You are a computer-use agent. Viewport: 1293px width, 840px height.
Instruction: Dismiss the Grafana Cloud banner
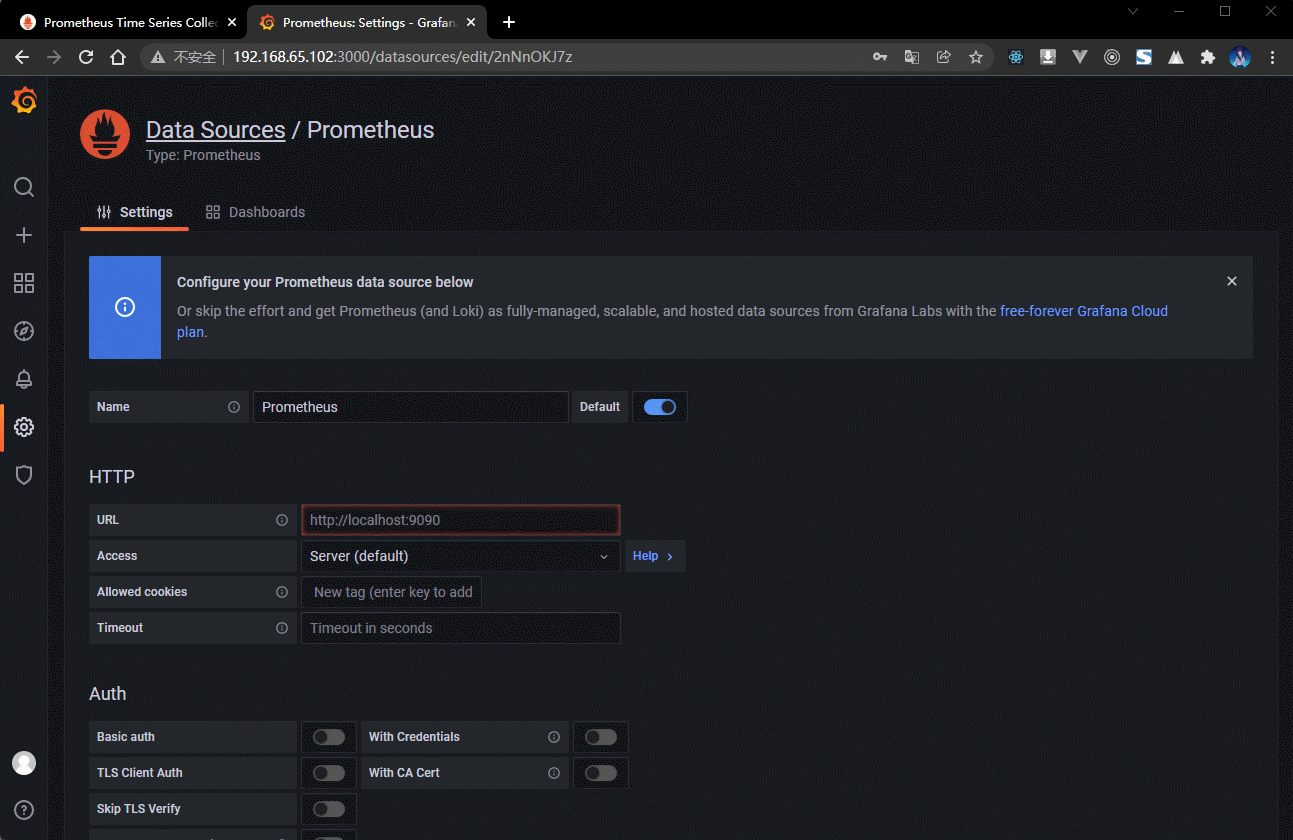point(1232,281)
